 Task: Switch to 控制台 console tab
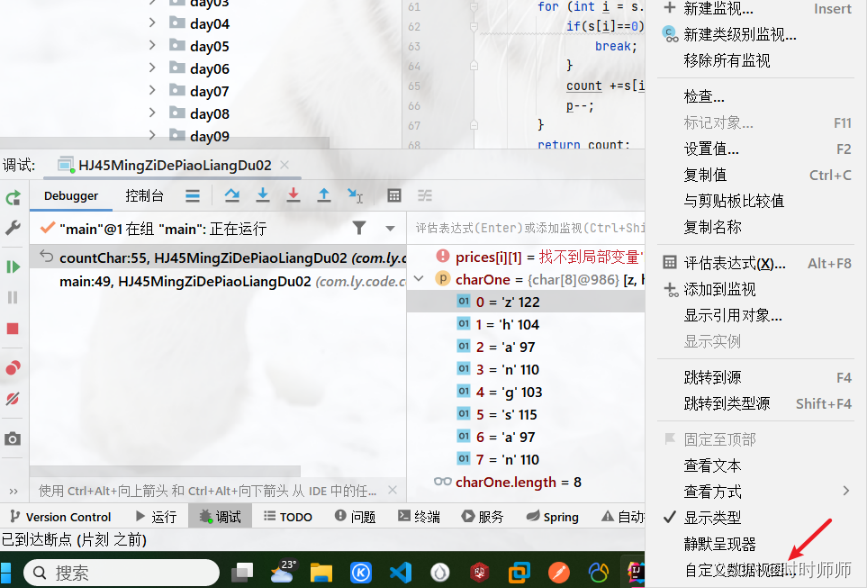tap(144, 196)
